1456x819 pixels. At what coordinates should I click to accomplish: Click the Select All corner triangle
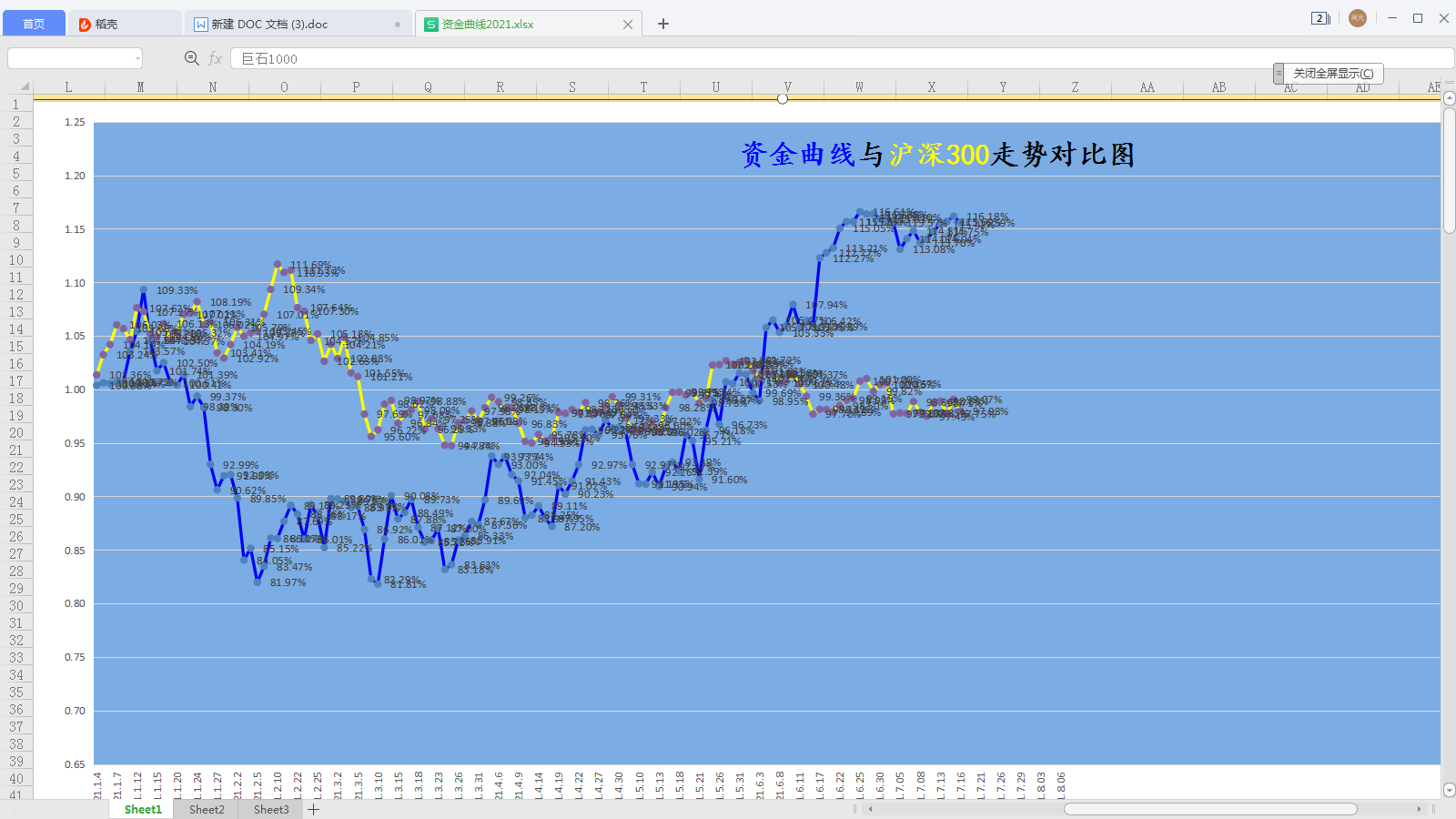point(25,86)
